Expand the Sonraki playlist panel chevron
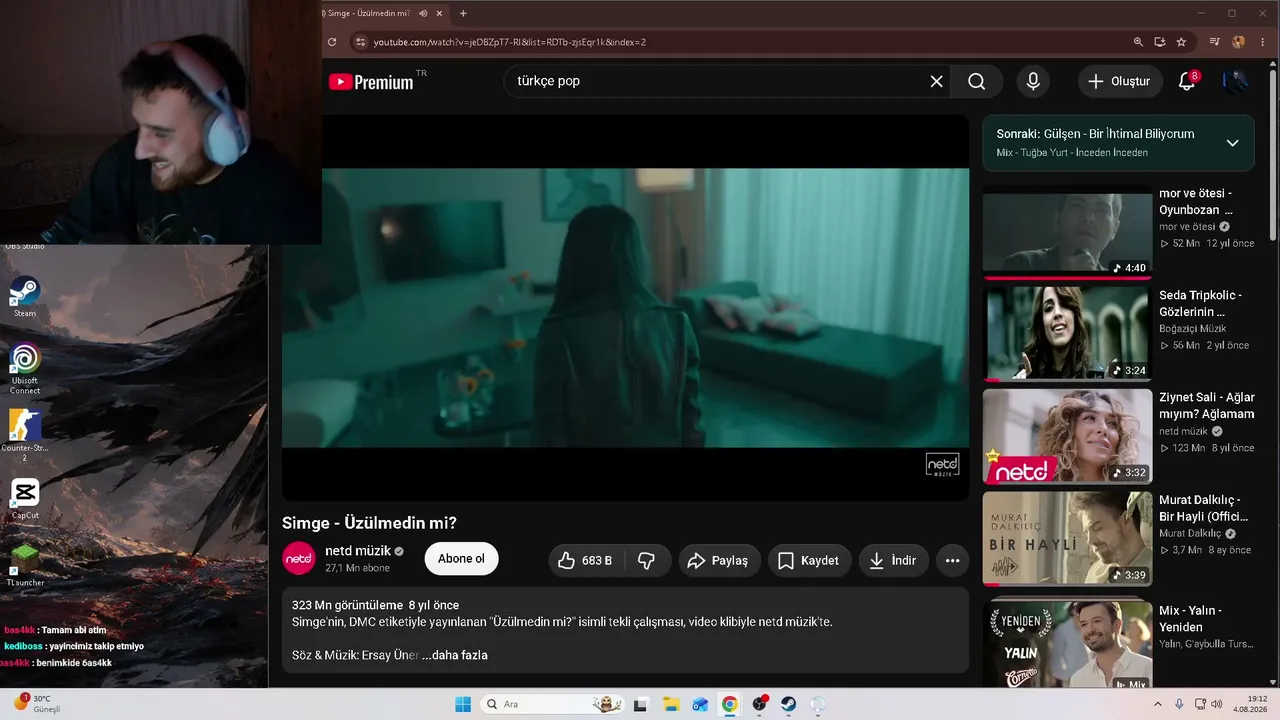1280x720 pixels. pos(1232,143)
